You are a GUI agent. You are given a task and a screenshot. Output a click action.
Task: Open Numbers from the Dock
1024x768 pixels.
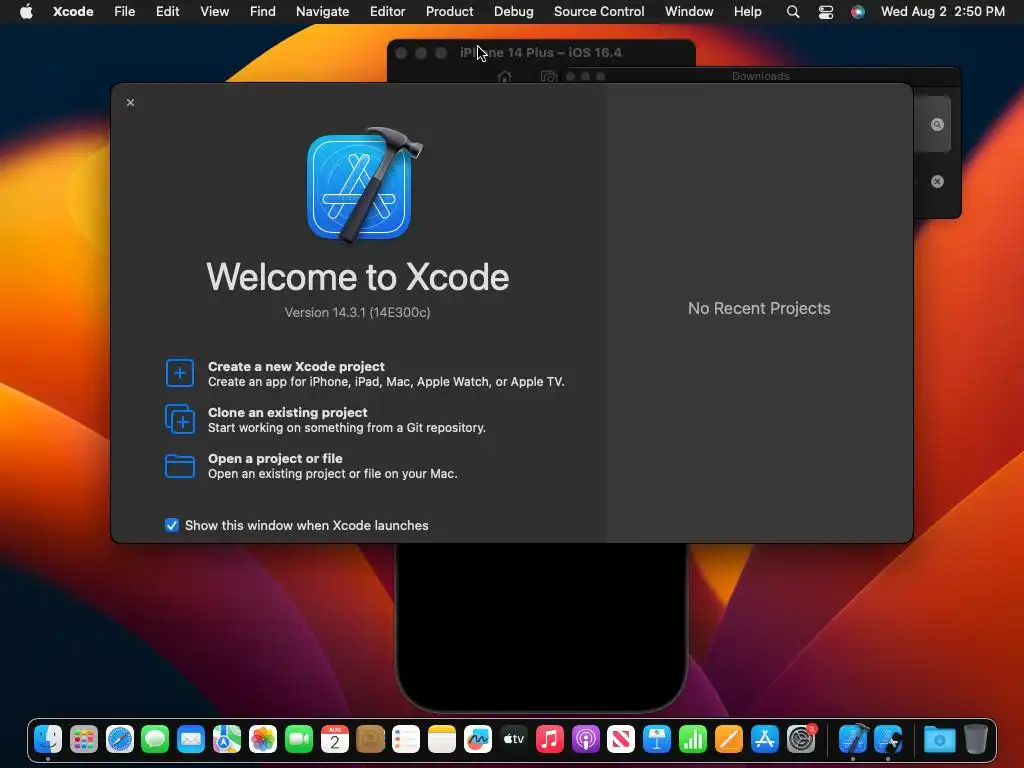pos(692,739)
